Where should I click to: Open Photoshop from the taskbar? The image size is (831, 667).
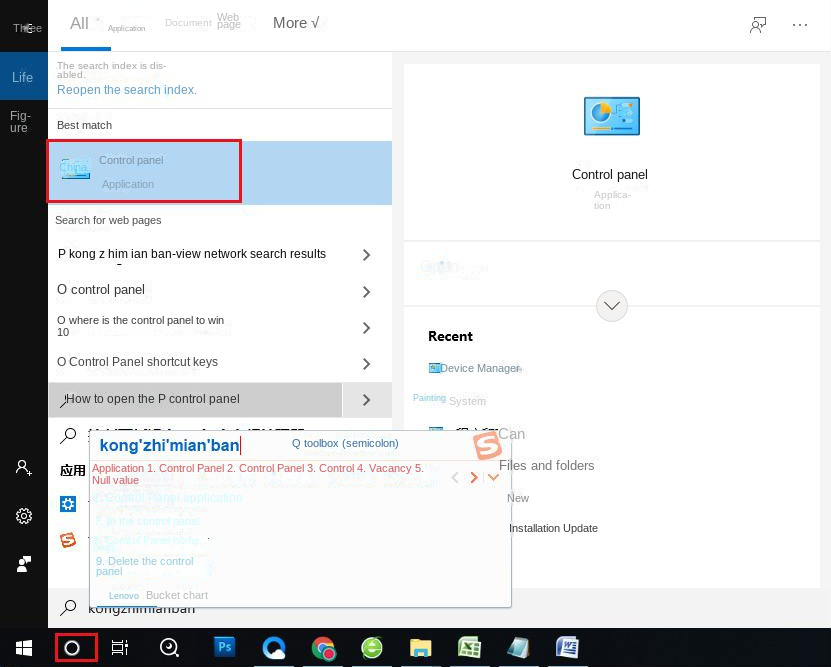point(225,647)
